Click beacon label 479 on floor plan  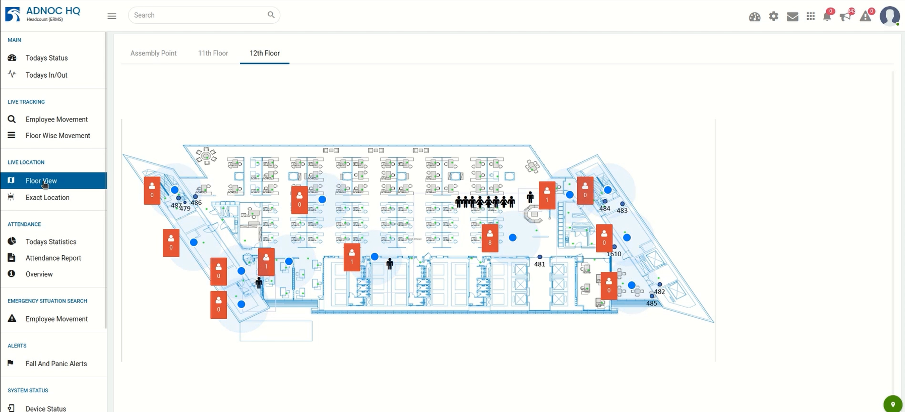[185, 208]
